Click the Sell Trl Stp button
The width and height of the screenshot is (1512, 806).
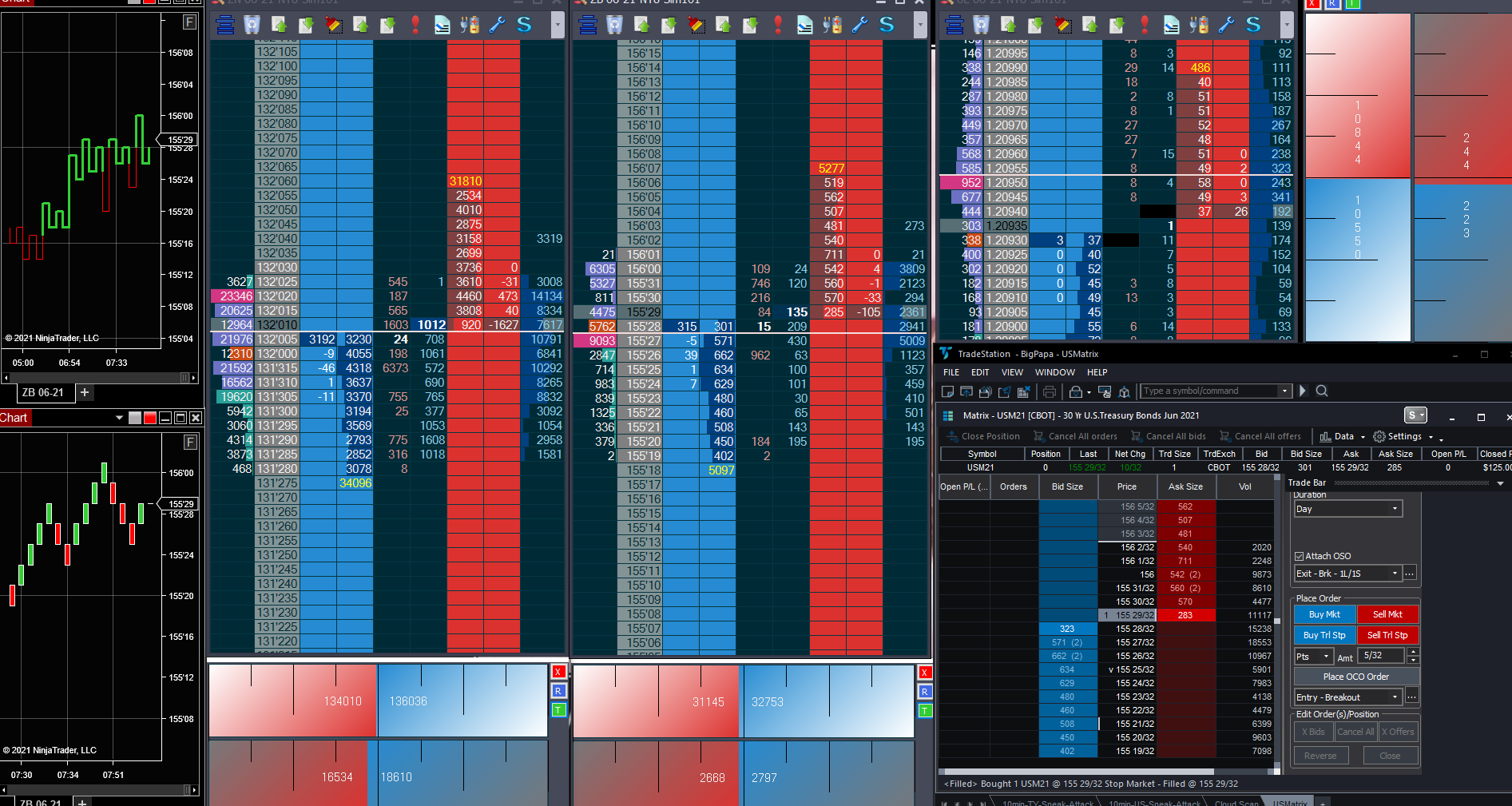tap(1387, 635)
